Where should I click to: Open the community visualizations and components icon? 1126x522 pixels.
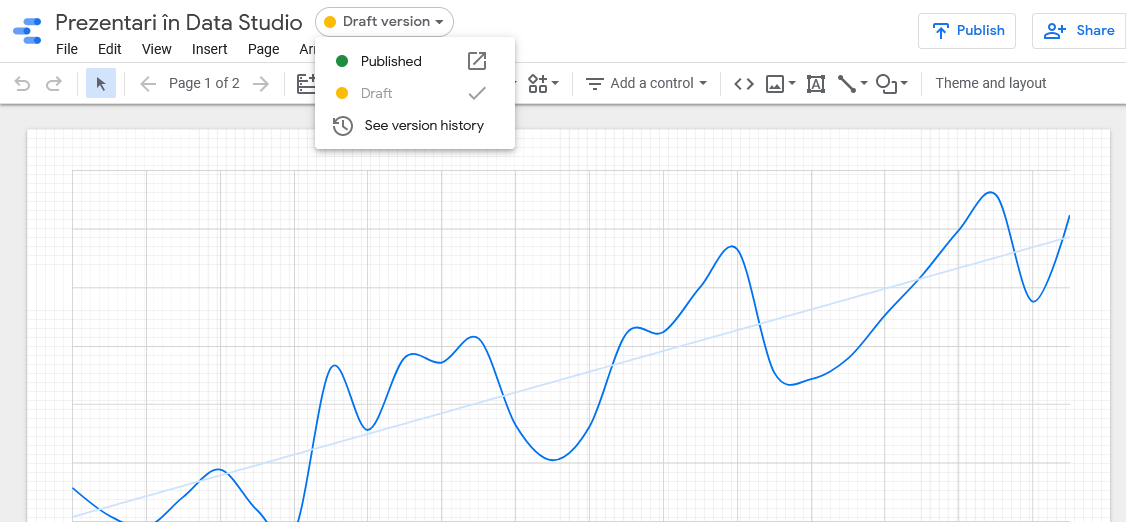click(x=538, y=83)
